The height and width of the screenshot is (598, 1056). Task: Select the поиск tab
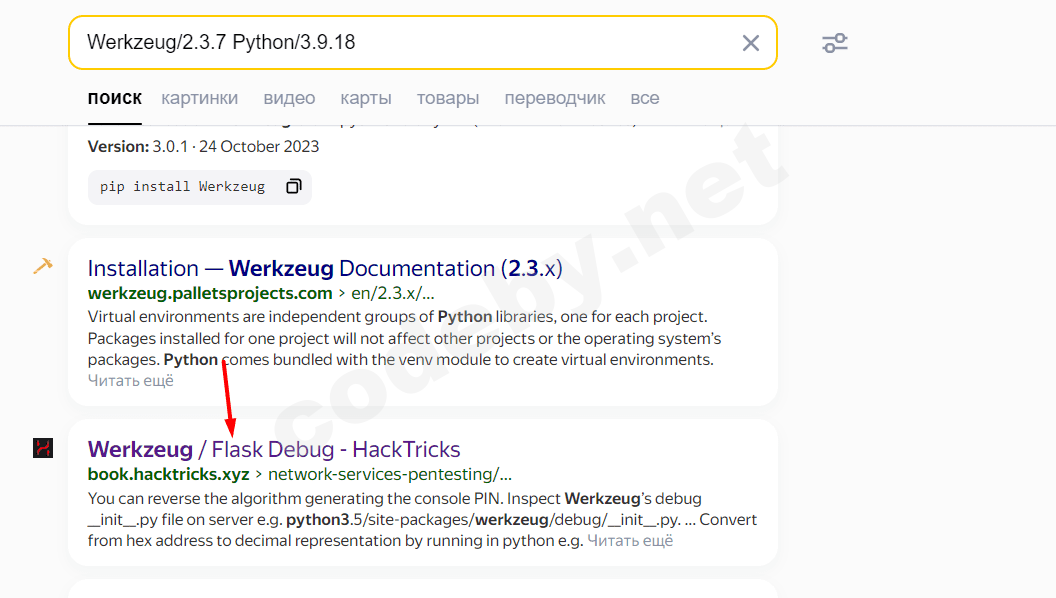pos(114,98)
